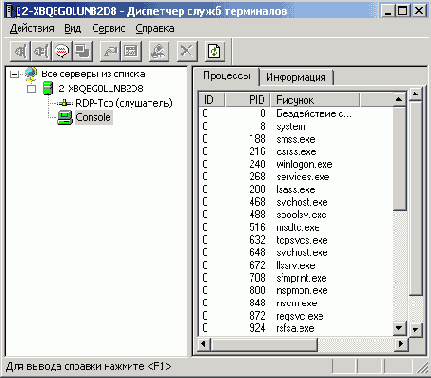Sort the list by the PID column header
The image size is (431, 378).
[x=247, y=100]
